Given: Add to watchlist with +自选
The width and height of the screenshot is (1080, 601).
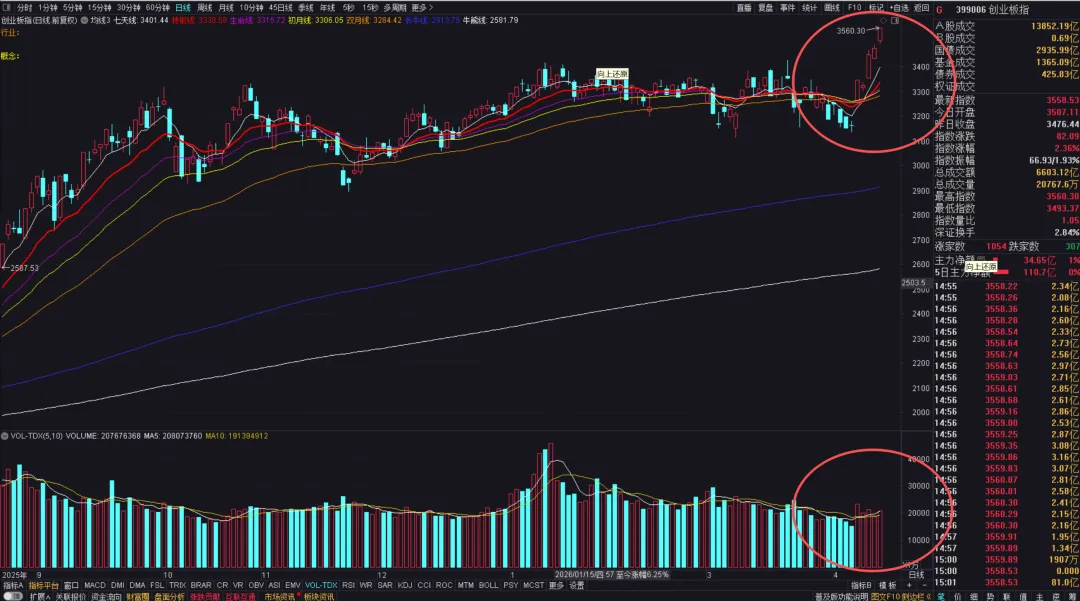Looking at the screenshot, I should 899,8.
